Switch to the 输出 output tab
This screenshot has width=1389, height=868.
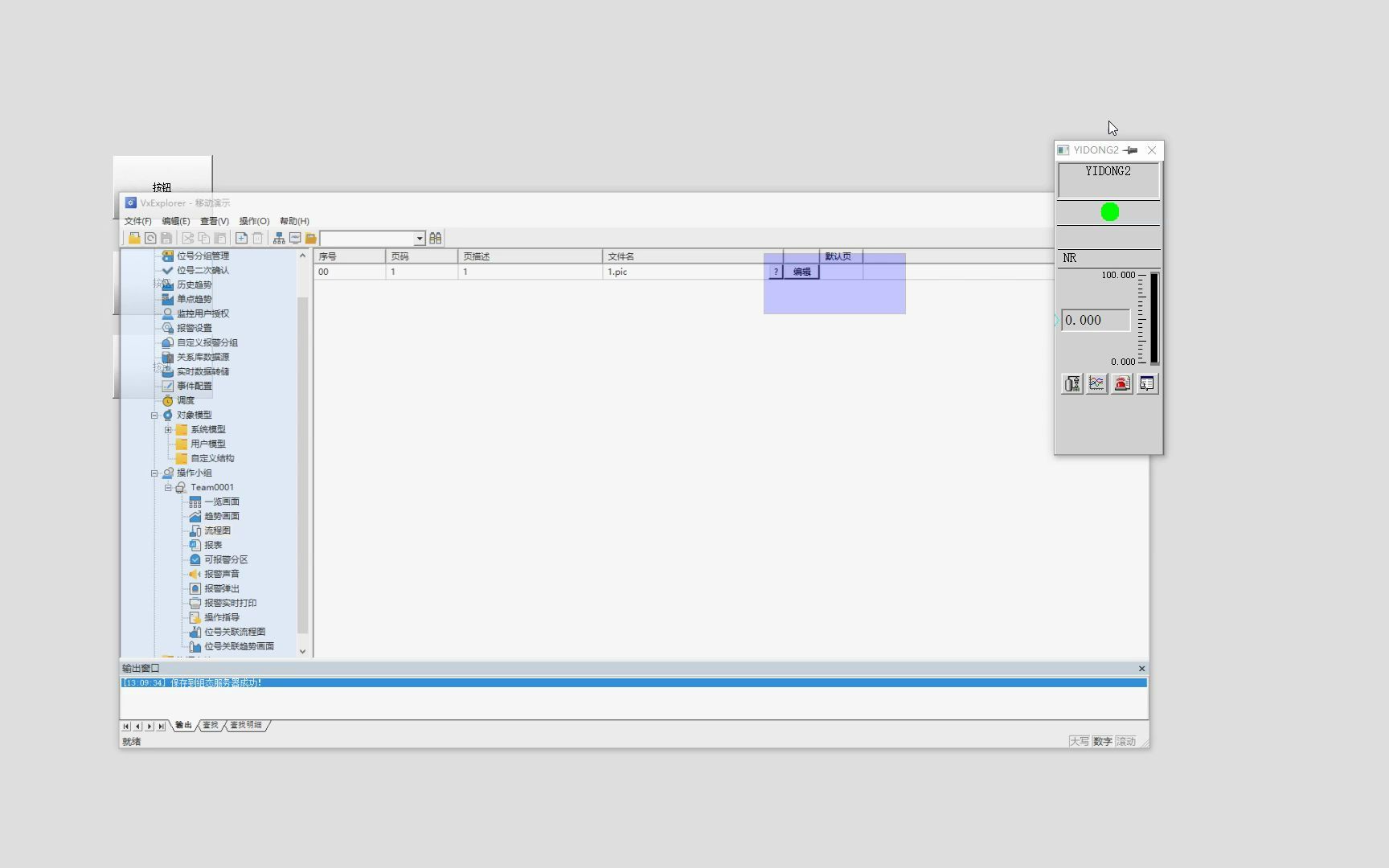pyautogui.click(x=184, y=725)
